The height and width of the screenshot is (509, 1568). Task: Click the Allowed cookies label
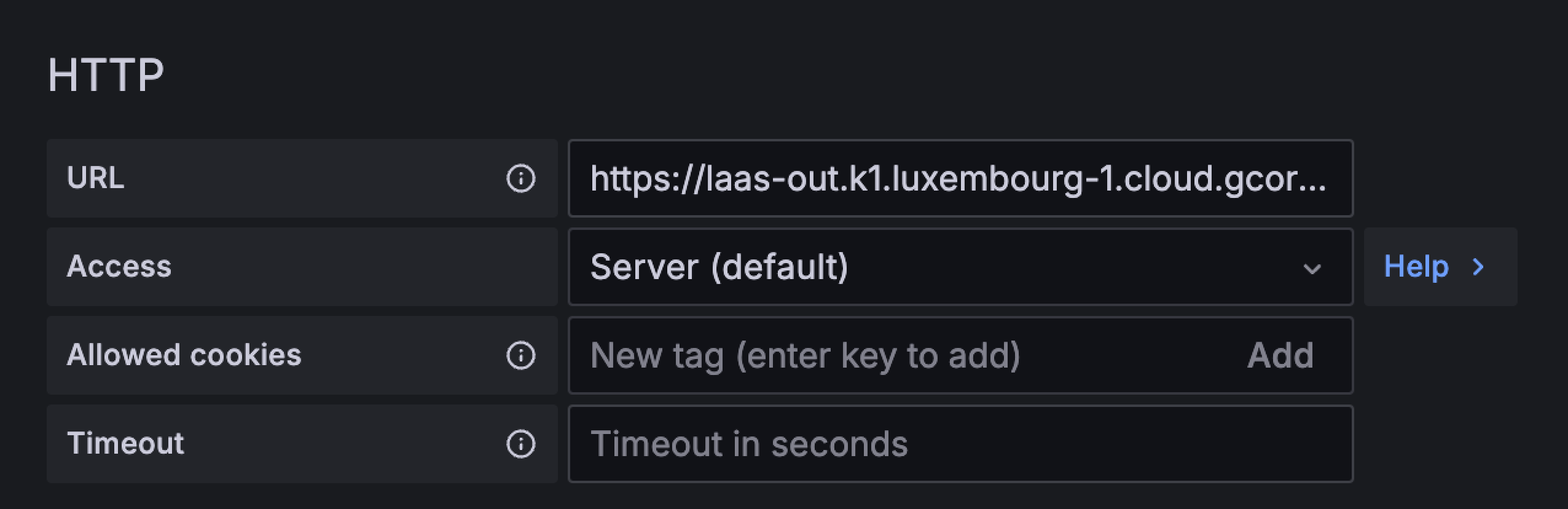tap(184, 355)
